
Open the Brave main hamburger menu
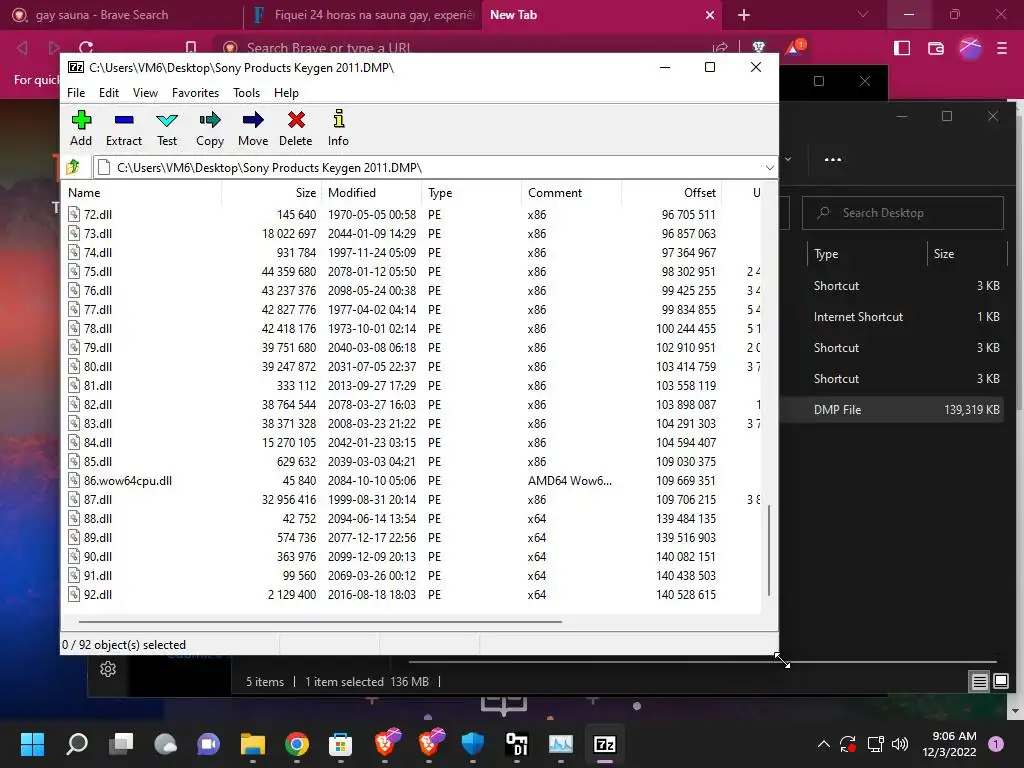coord(1002,48)
